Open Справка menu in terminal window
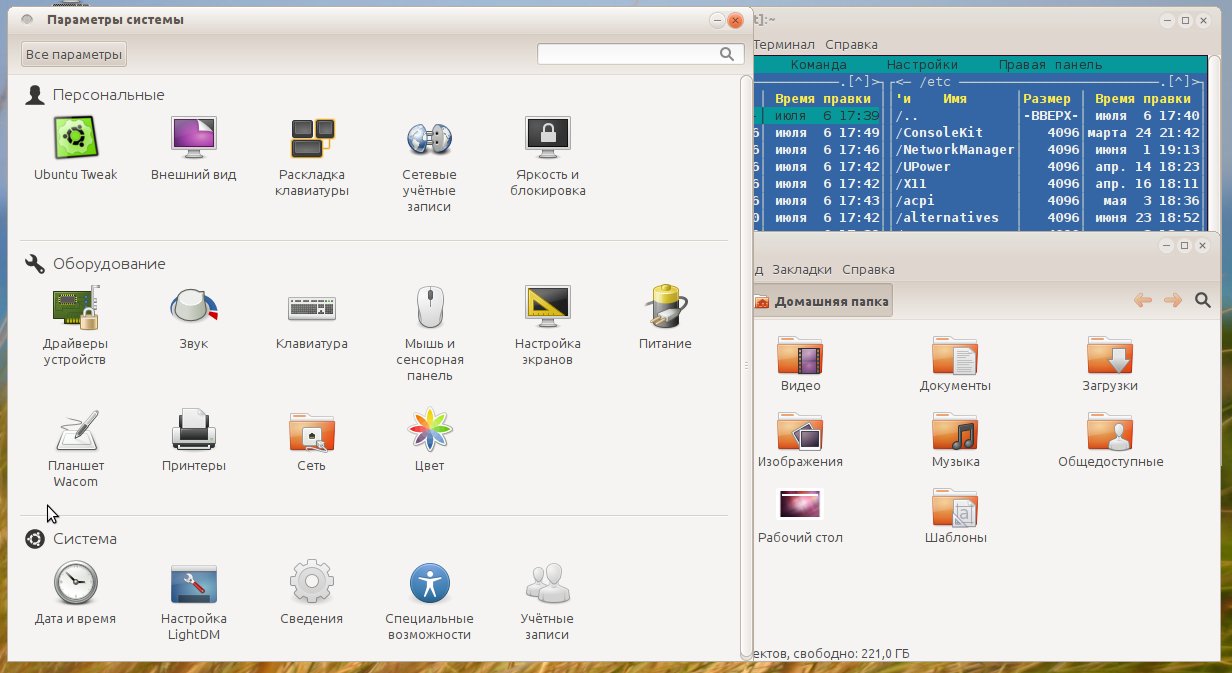Image resolution: width=1232 pixels, height=673 pixels. click(852, 44)
